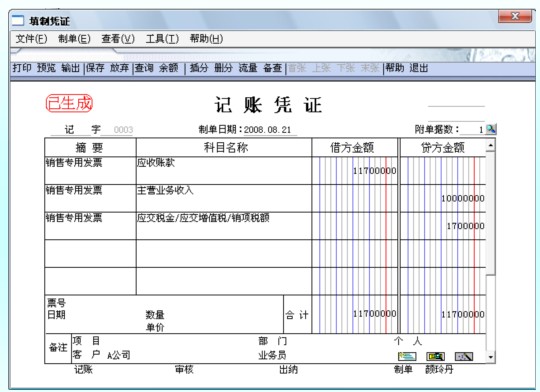
Task: Click the 余额 toolbar button
Action: pyautogui.click(x=168, y=68)
